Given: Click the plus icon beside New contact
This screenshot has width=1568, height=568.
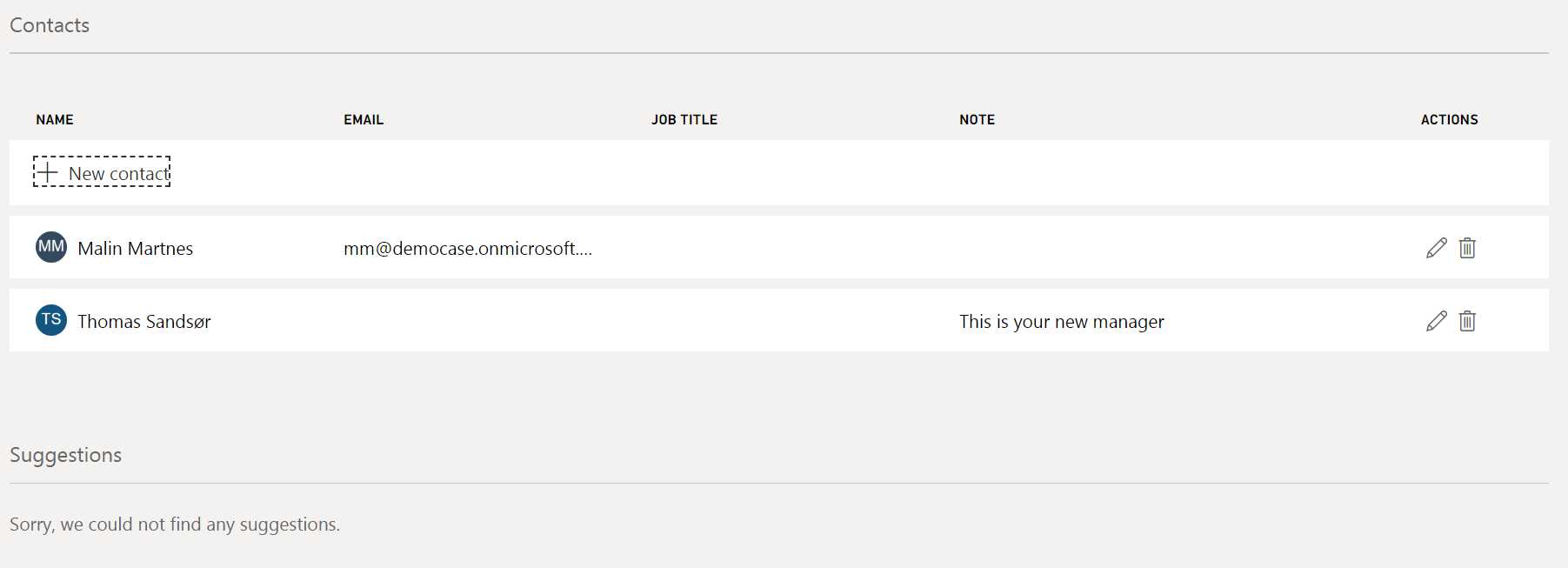Looking at the screenshot, I should click(47, 172).
